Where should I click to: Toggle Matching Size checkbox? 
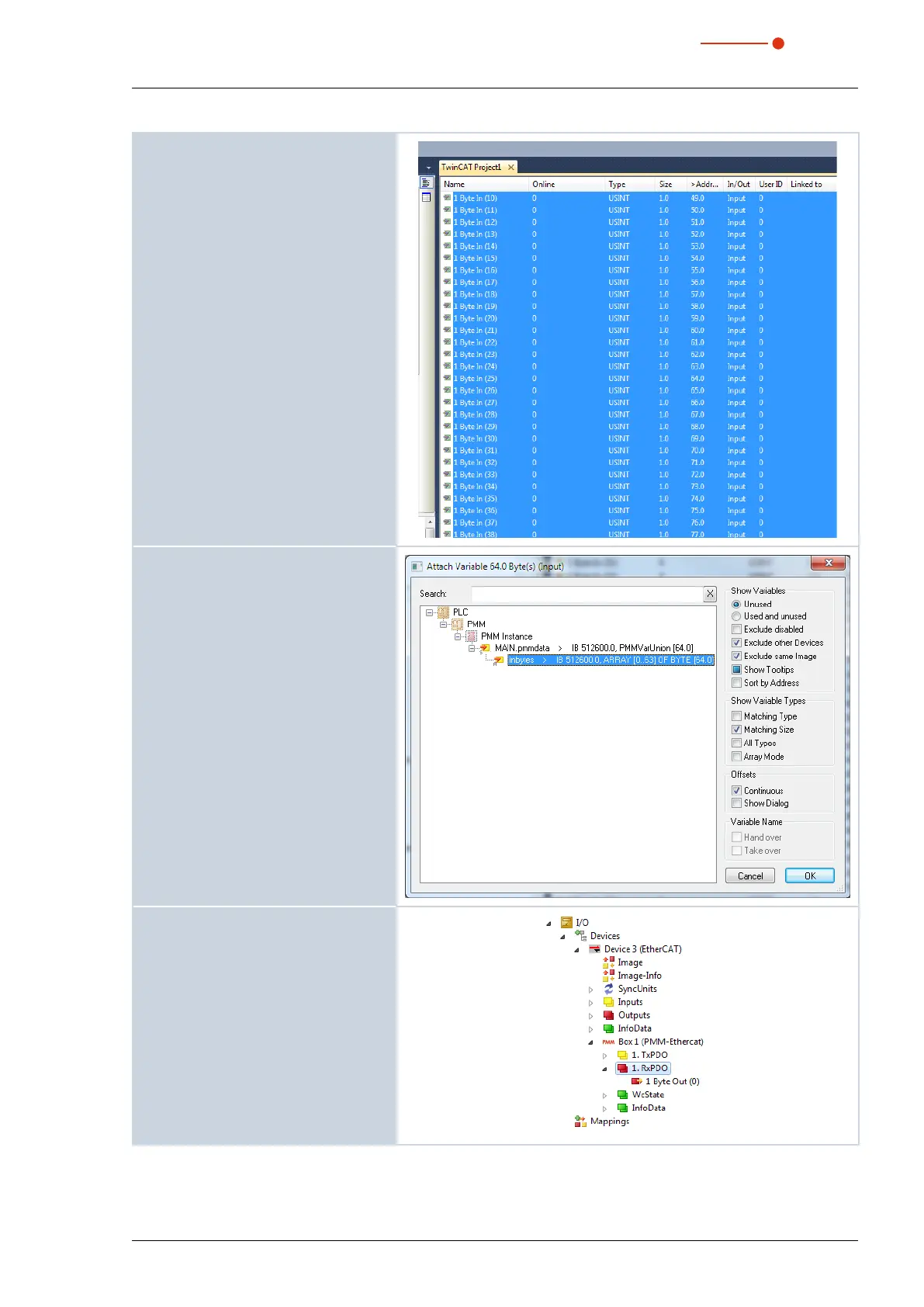pos(736,730)
